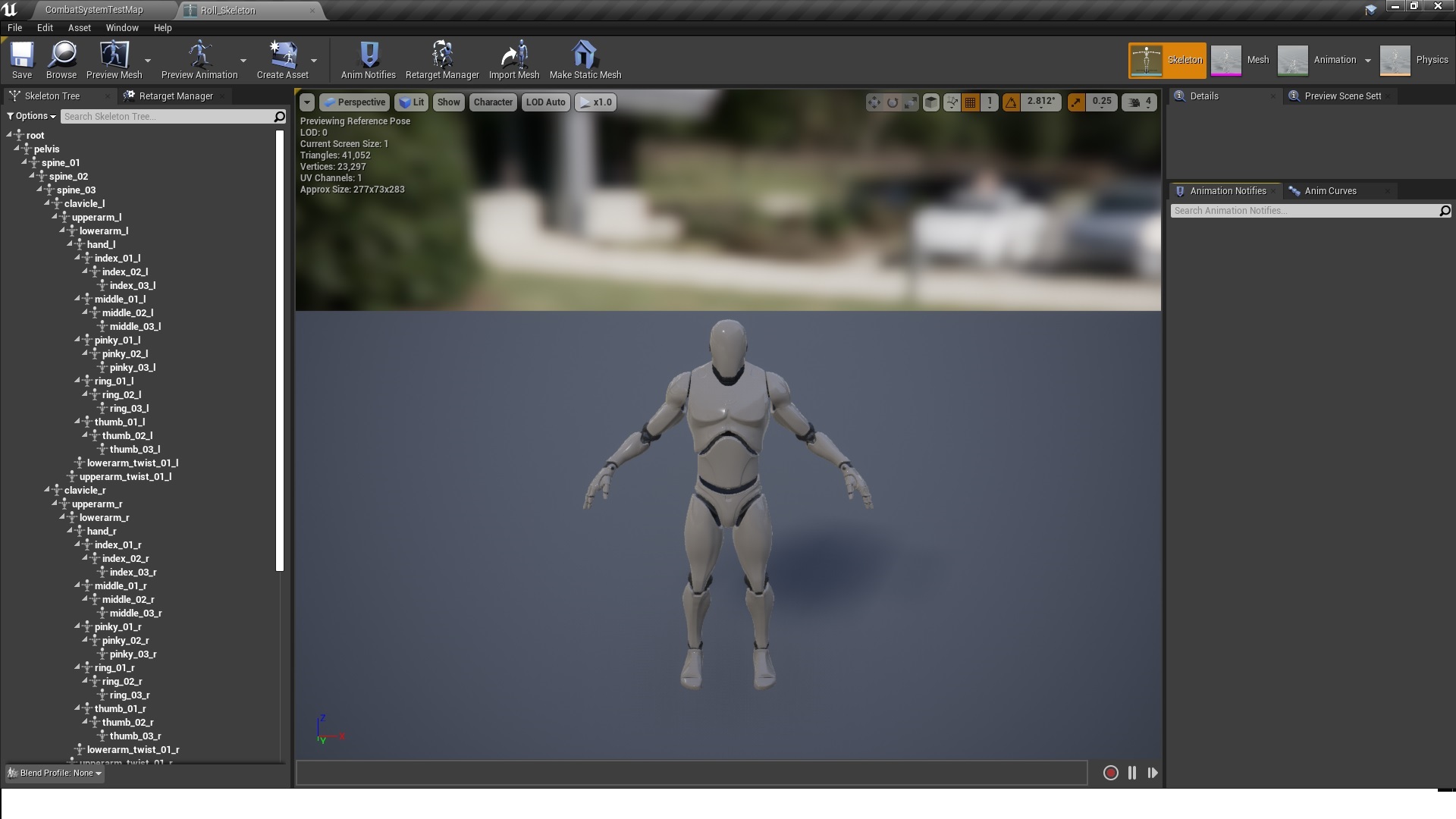Open the Animation tab panel

[1335, 59]
